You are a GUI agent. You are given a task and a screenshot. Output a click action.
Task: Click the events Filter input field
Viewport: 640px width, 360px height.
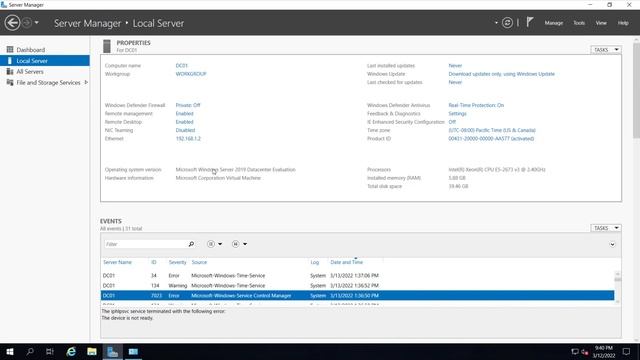[x=145, y=244]
